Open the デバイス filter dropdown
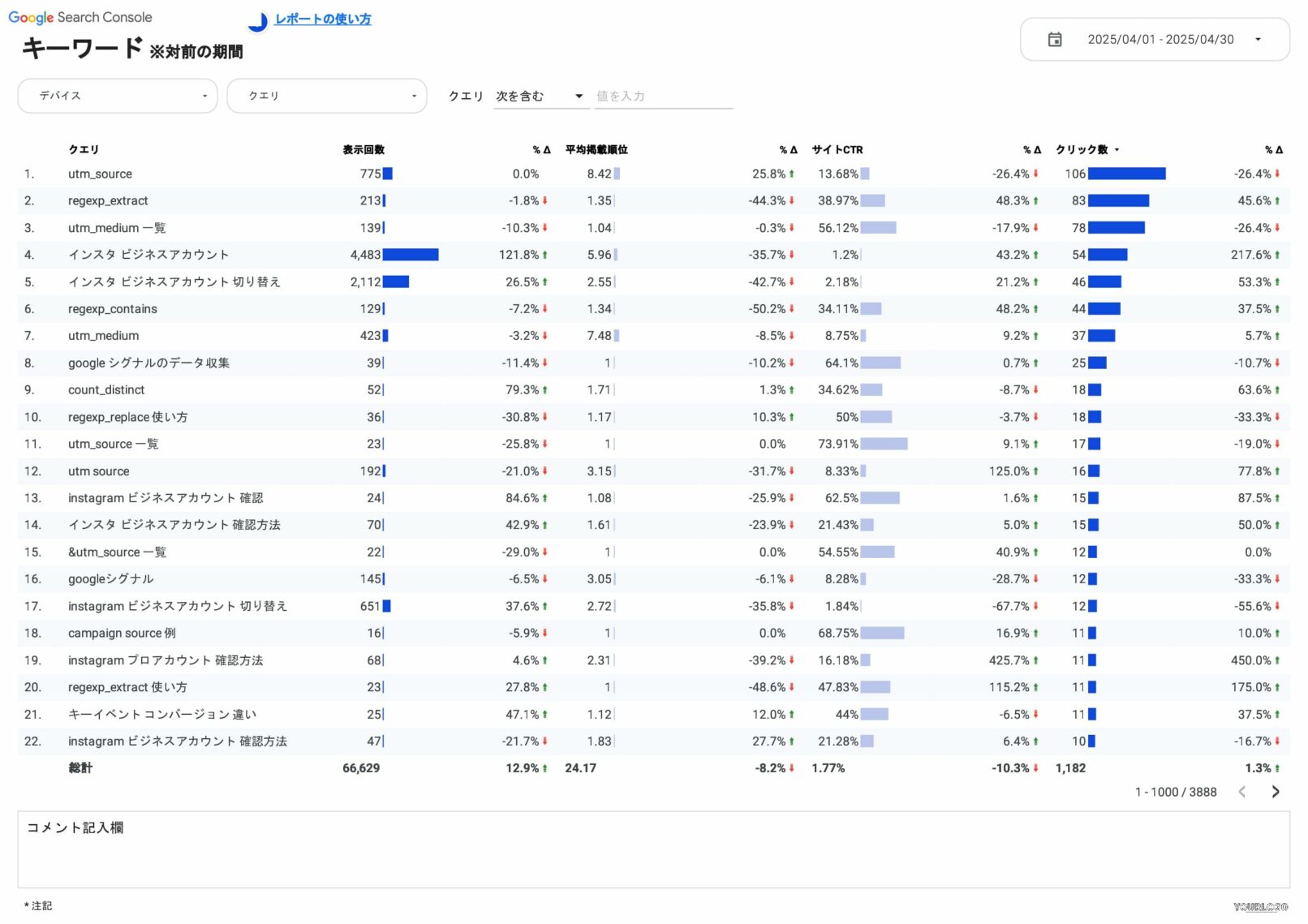This screenshot has width=1308, height=924. click(x=118, y=96)
